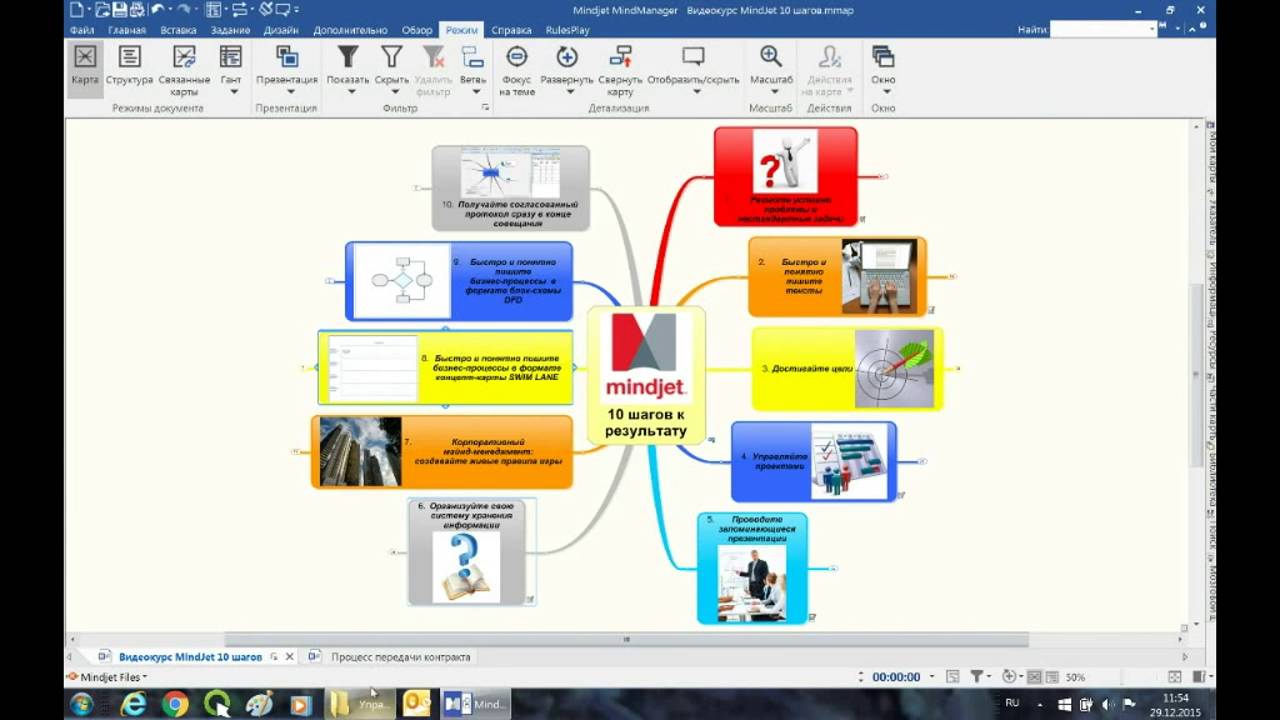This screenshot has width=1280, height=720.
Task: Click the presentation image in topic 5
Action: (x=751, y=583)
